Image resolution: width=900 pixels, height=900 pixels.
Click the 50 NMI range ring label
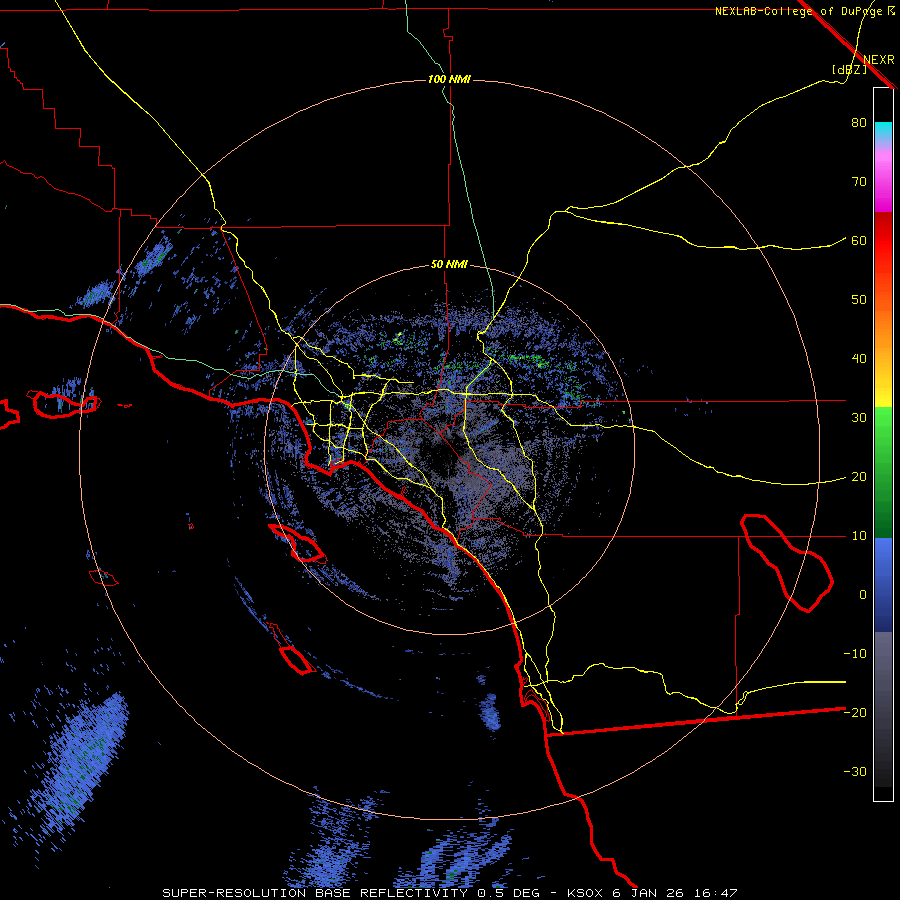point(449,265)
